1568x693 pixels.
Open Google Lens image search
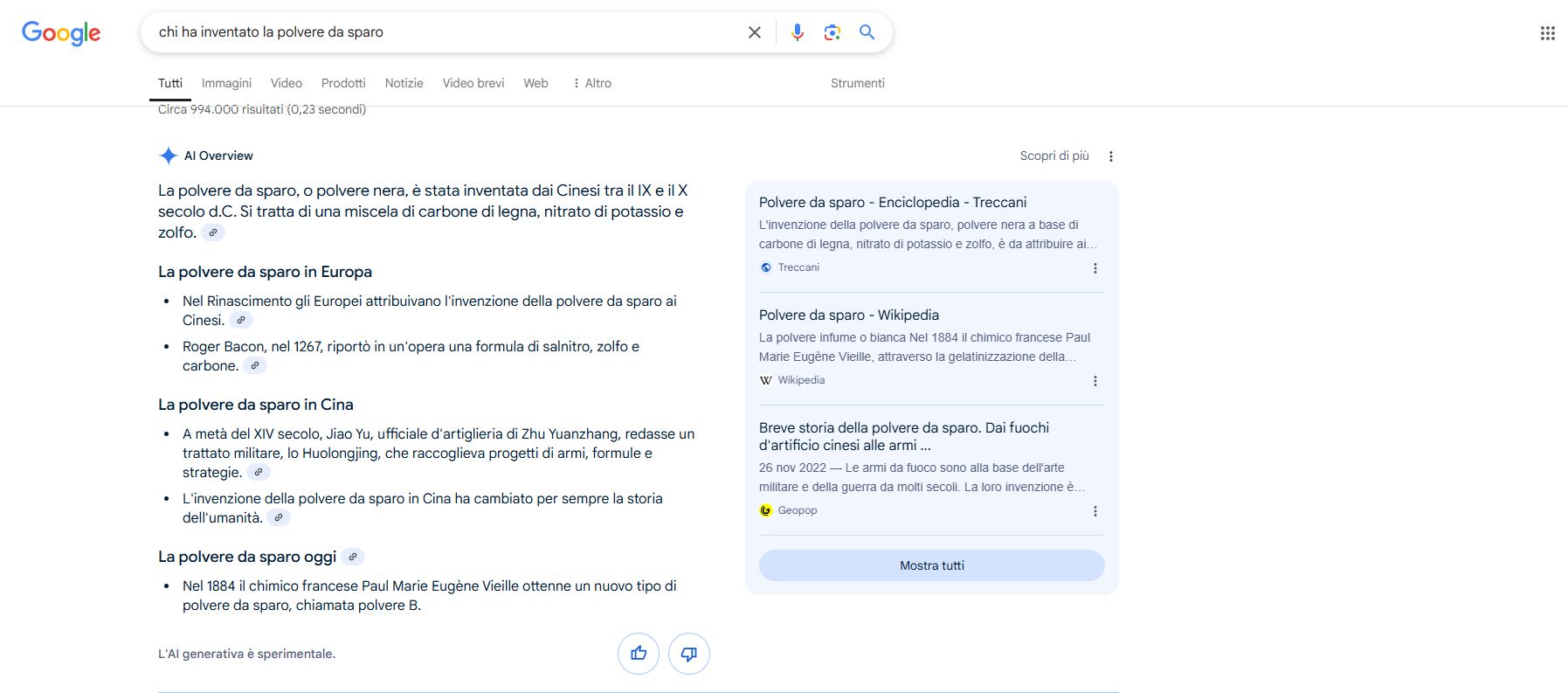tap(832, 32)
